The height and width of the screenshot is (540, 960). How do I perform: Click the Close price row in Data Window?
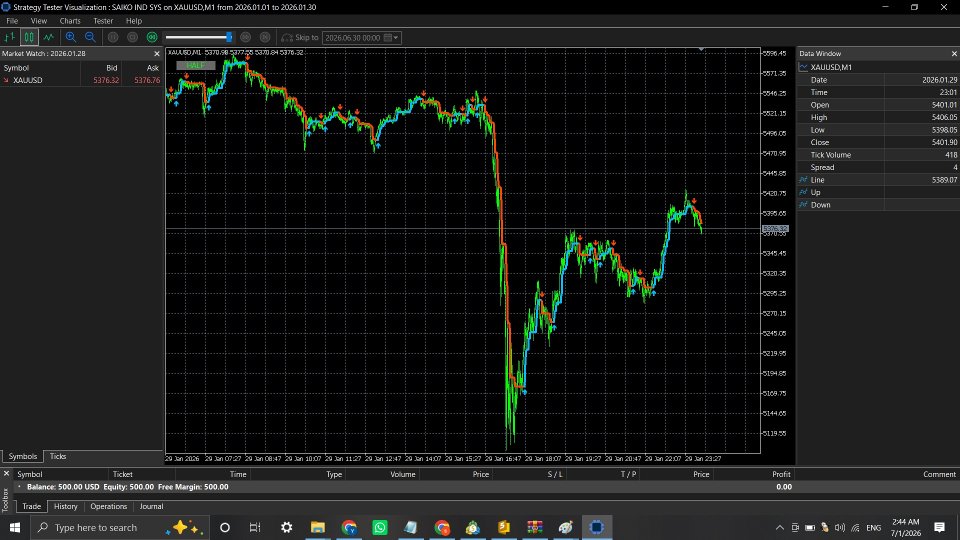[878, 142]
